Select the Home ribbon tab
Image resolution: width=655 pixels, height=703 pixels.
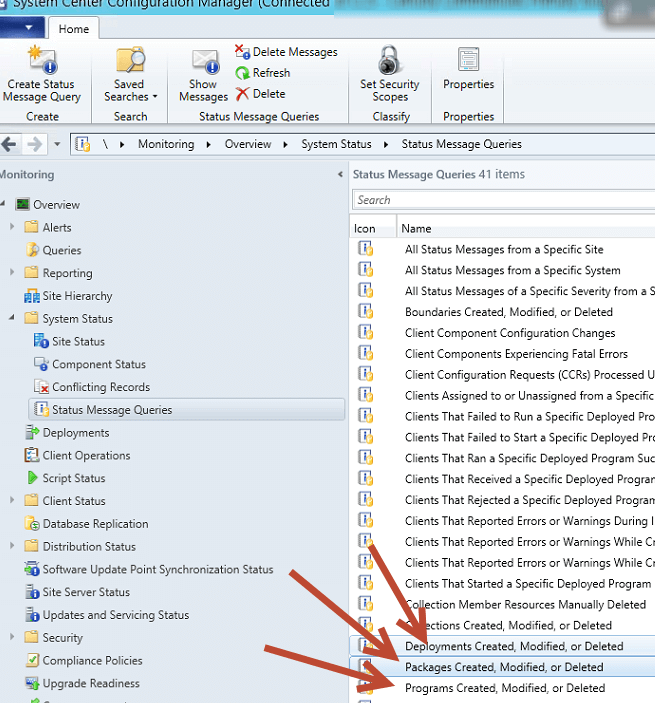click(74, 29)
